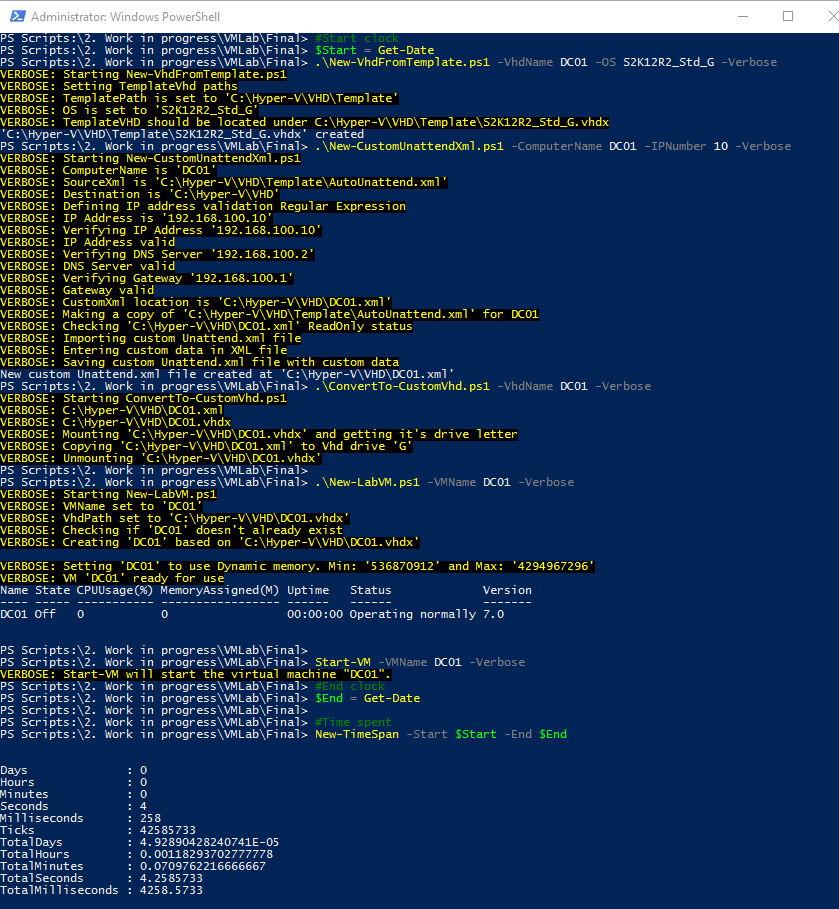Click the 'Operating normally' status value
Image resolution: width=839 pixels, height=909 pixels.
click(x=413, y=615)
